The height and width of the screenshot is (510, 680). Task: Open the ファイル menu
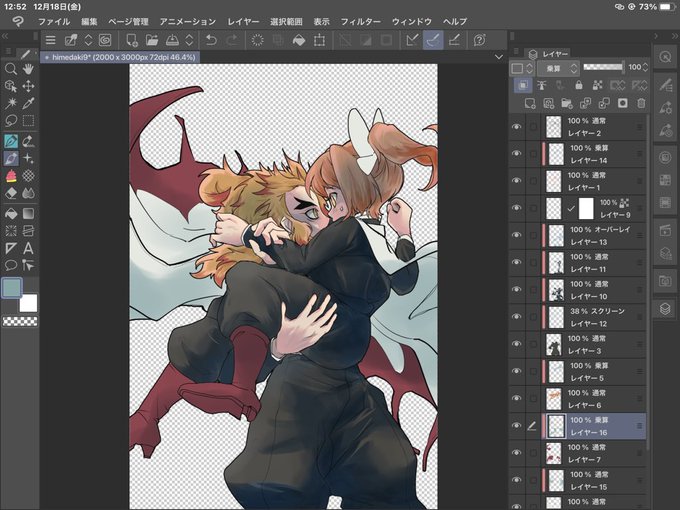54,22
